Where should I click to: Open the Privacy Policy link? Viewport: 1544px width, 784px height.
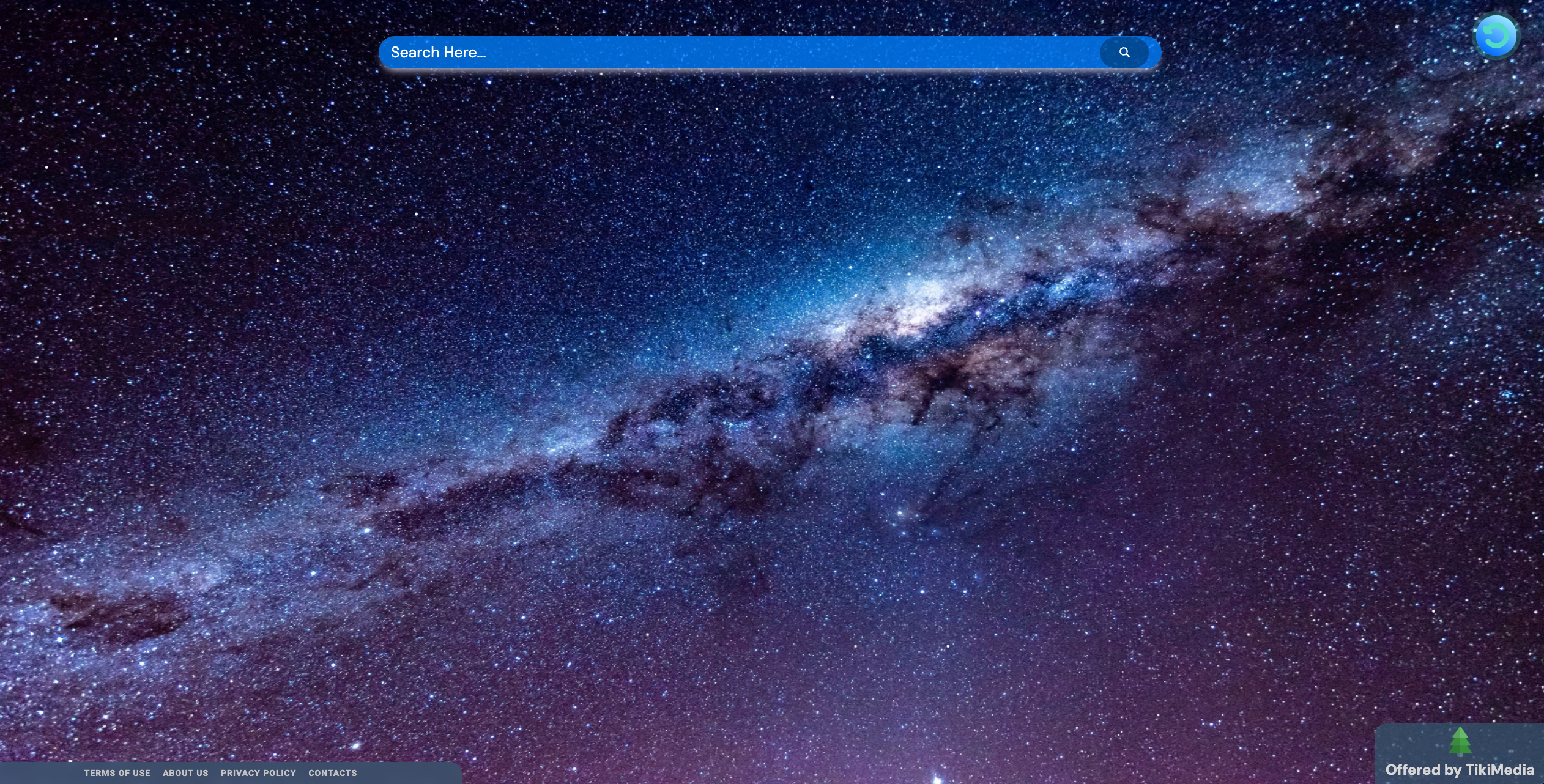tap(258, 773)
